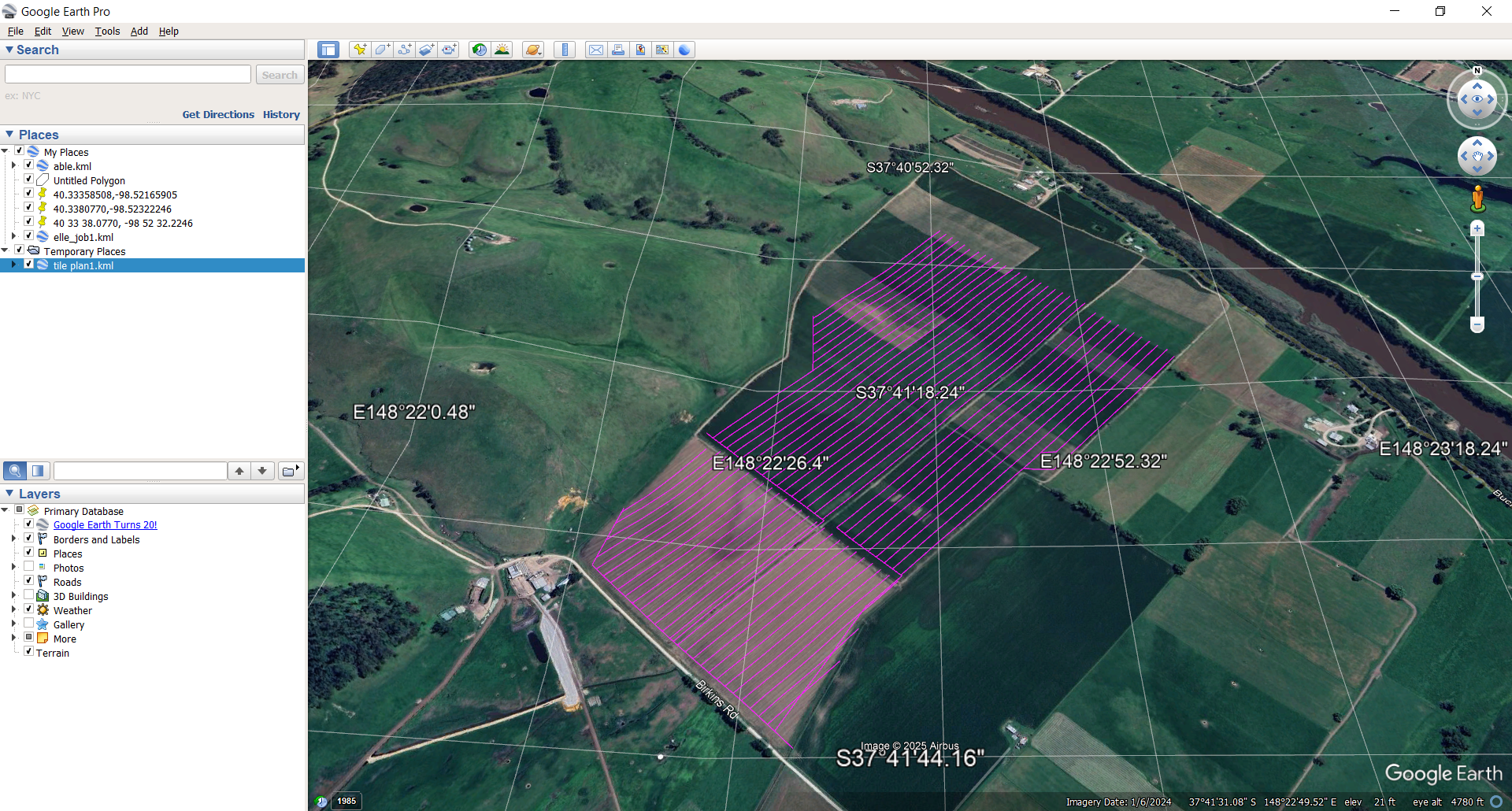Image resolution: width=1512 pixels, height=811 pixels.
Task: Open the Tools menu
Action: click(107, 31)
